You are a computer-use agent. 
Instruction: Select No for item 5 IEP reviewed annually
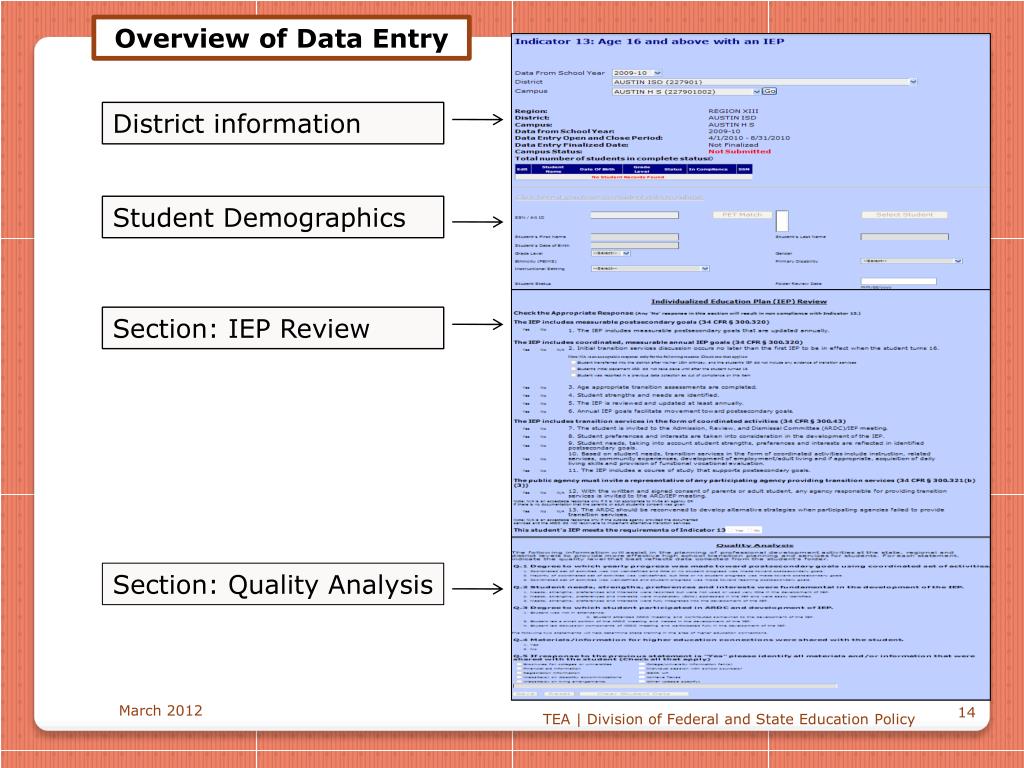pos(543,404)
